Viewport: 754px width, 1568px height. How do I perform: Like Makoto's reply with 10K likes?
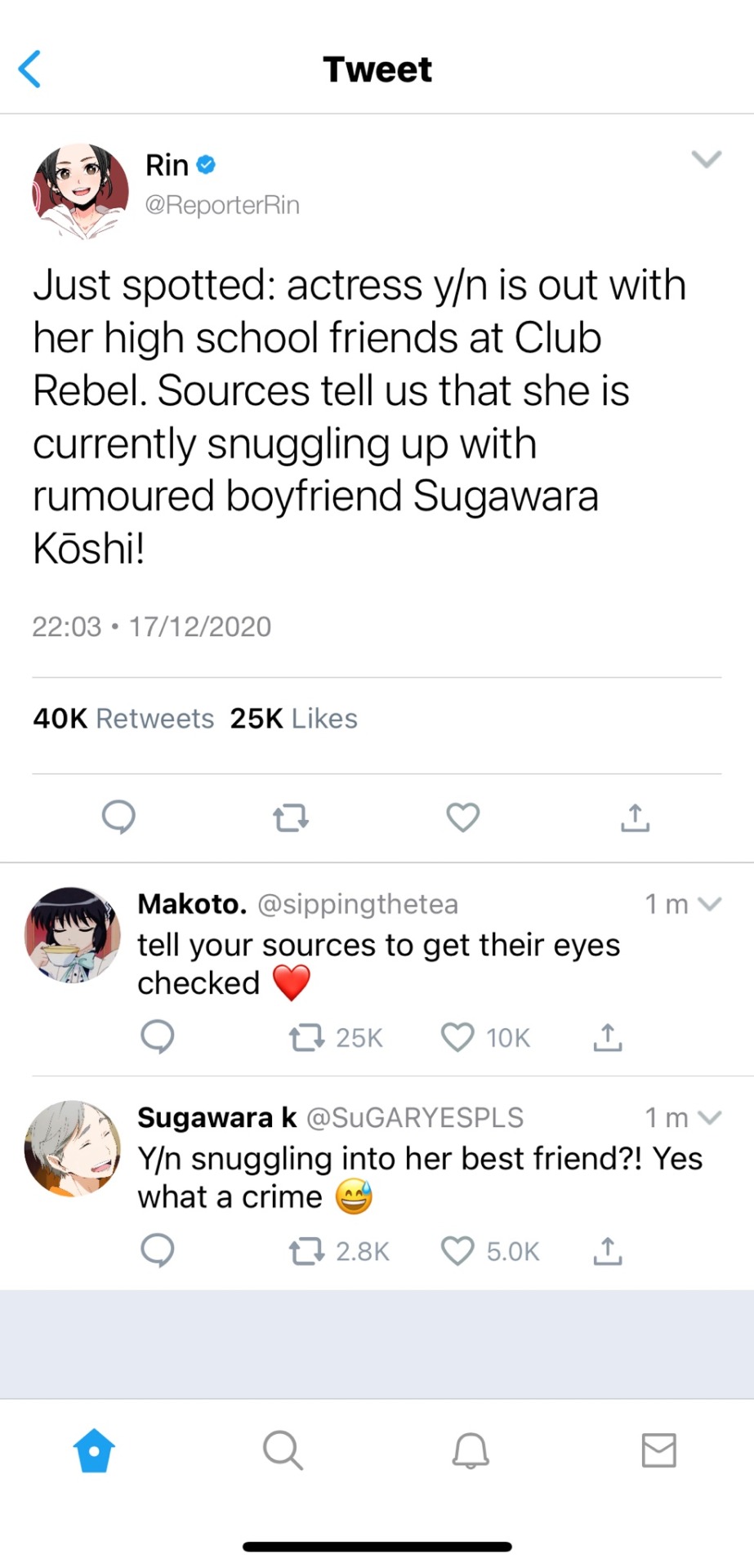[x=457, y=1037]
